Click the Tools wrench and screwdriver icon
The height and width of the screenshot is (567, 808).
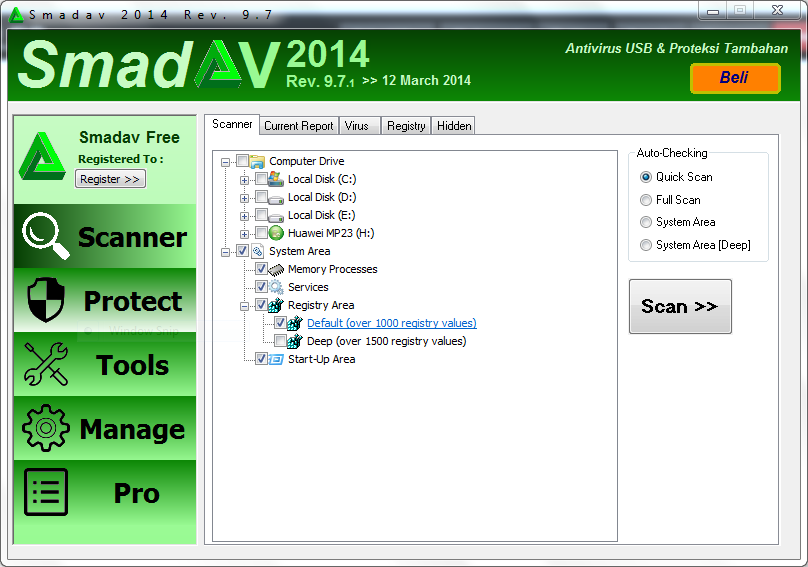pos(46,364)
